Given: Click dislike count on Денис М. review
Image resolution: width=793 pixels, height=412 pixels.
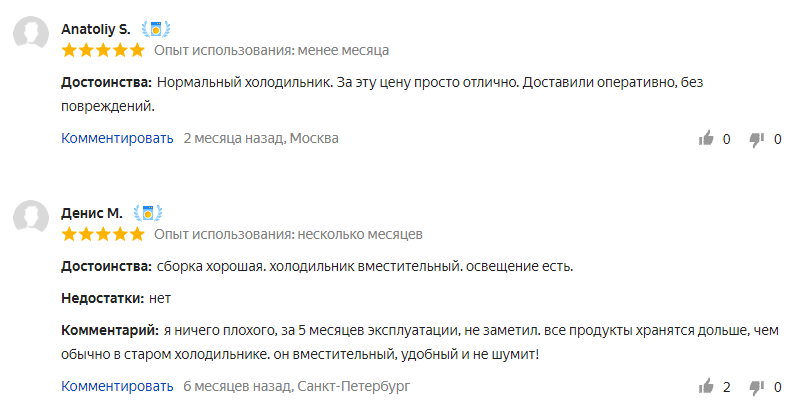Looking at the screenshot, I should [778, 387].
